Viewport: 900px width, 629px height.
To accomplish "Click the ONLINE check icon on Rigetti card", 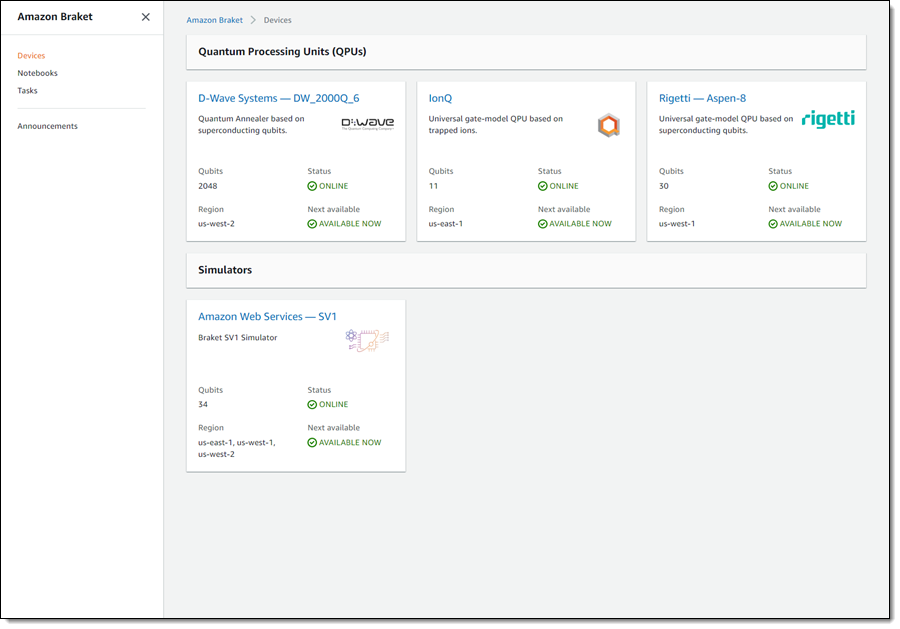I will (x=773, y=186).
